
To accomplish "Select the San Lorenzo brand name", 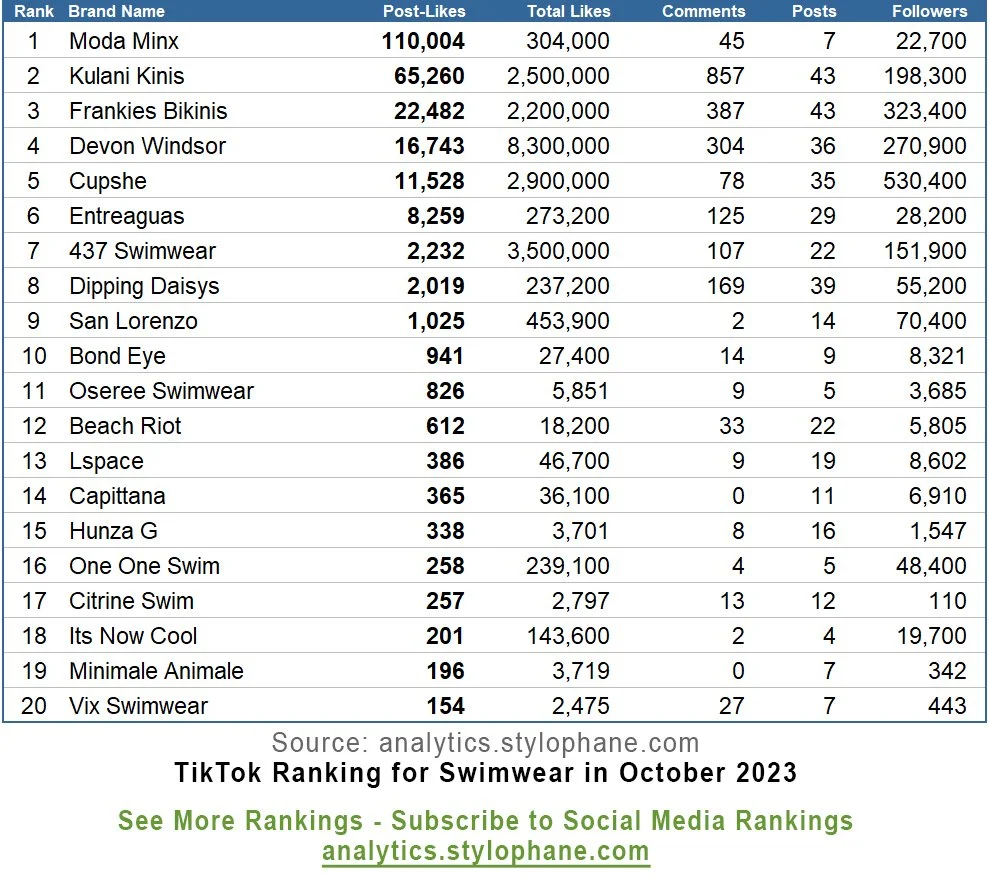I will click(x=134, y=321).
